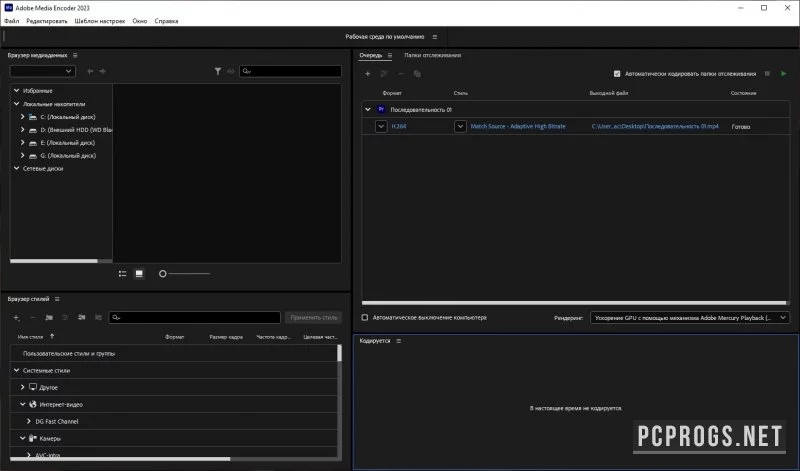The width and height of the screenshot is (800, 471).
Task: Click the import styles icon
Action: (x=82, y=318)
